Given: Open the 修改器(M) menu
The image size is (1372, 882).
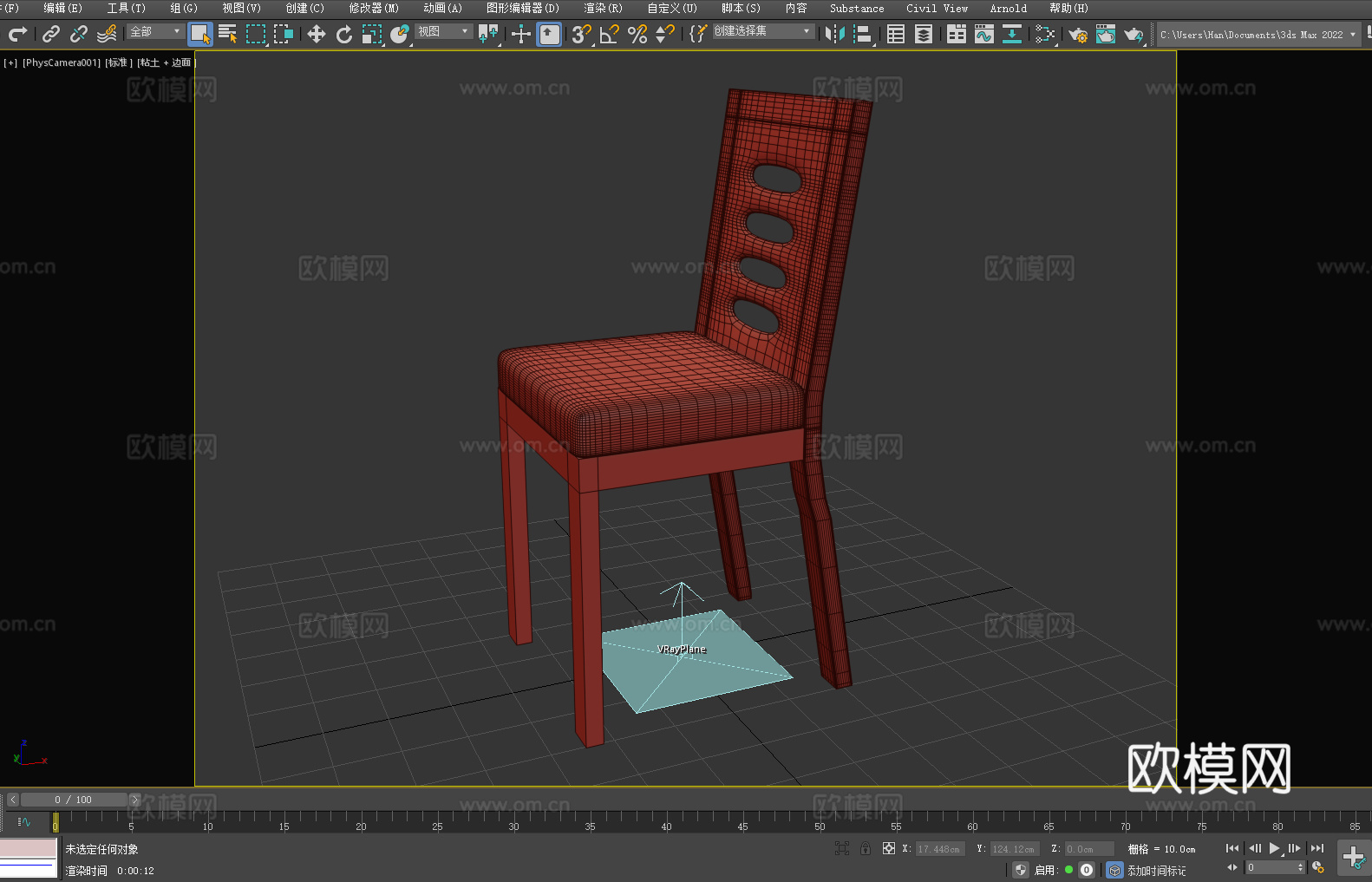Looking at the screenshot, I should (x=374, y=8).
